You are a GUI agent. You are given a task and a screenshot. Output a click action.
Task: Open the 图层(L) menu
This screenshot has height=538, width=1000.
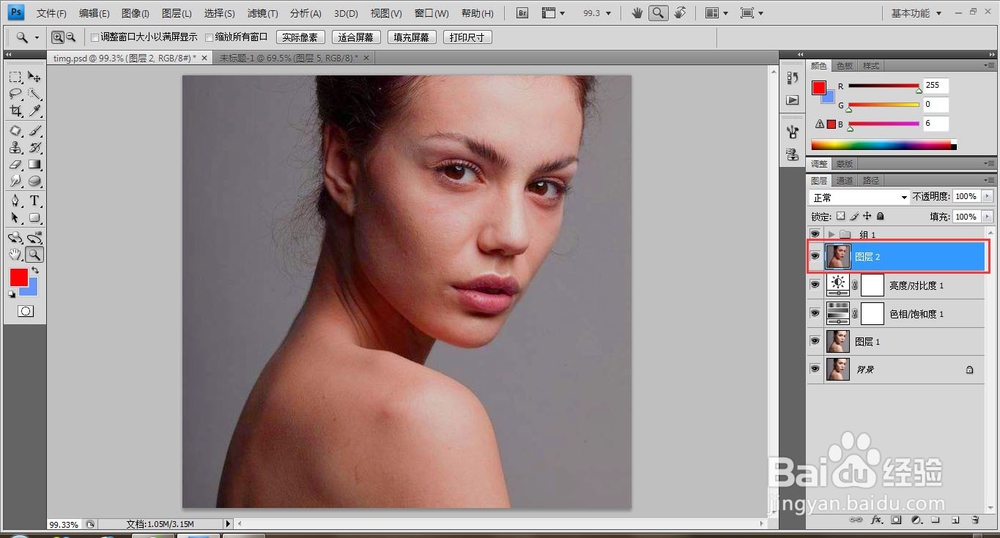[177, 13]
